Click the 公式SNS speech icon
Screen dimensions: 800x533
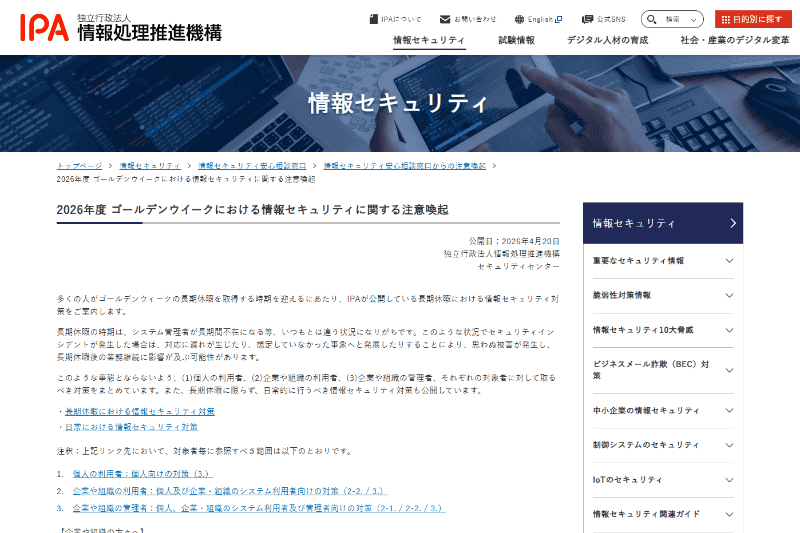pyautogui.click(x=587, y=19)
